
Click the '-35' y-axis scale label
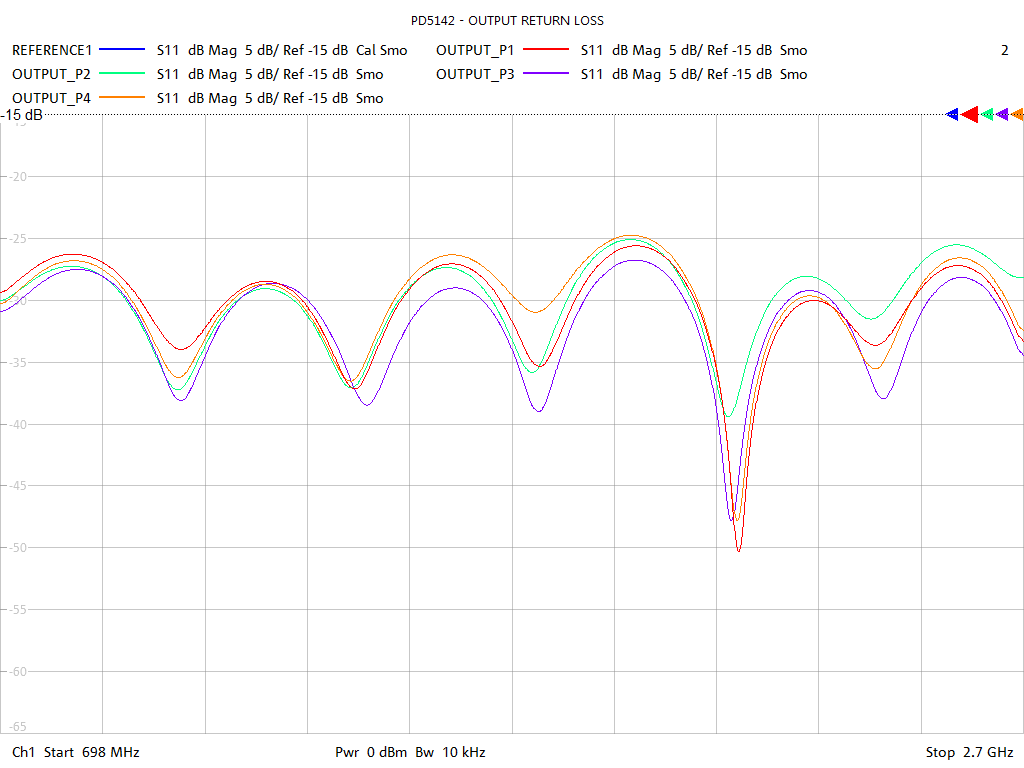(x=18, y=362)
